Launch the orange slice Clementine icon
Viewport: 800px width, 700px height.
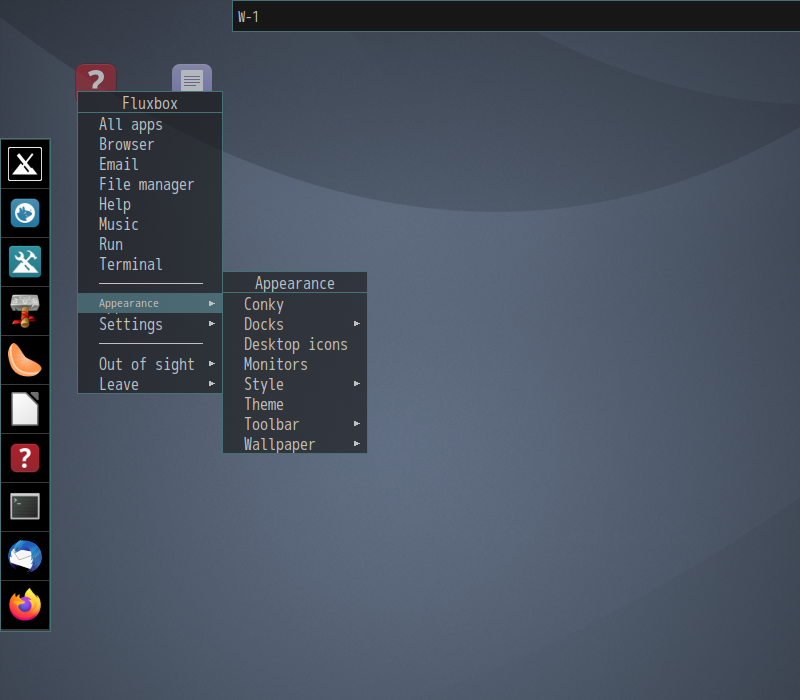[x=25, y=360]
